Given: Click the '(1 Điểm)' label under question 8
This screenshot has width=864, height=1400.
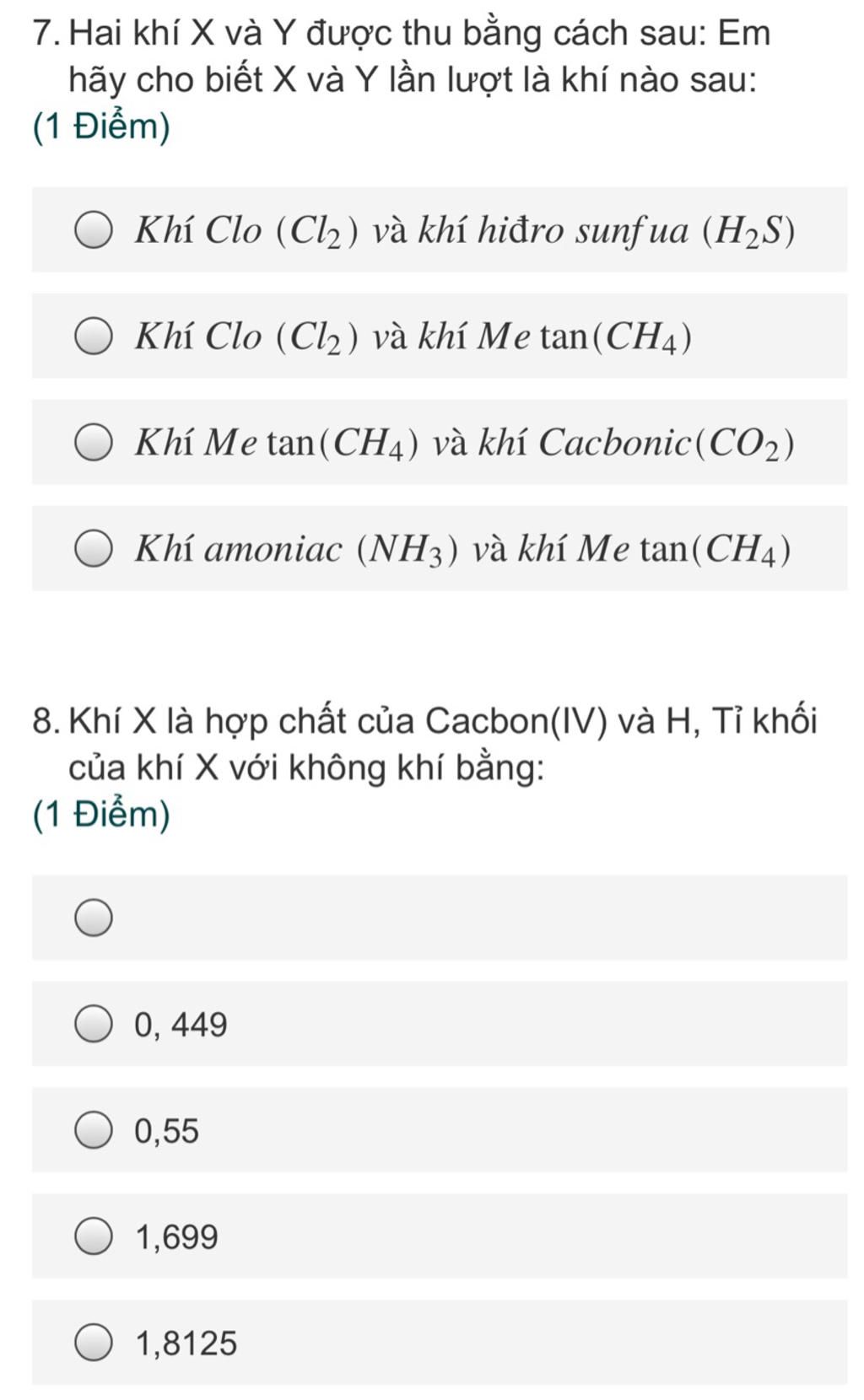Looking at the screenshot, I should [x=101, y=814].
